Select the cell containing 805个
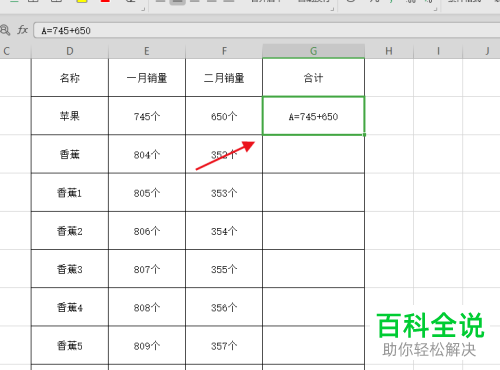500x370 pixels. tap(147, 192)
